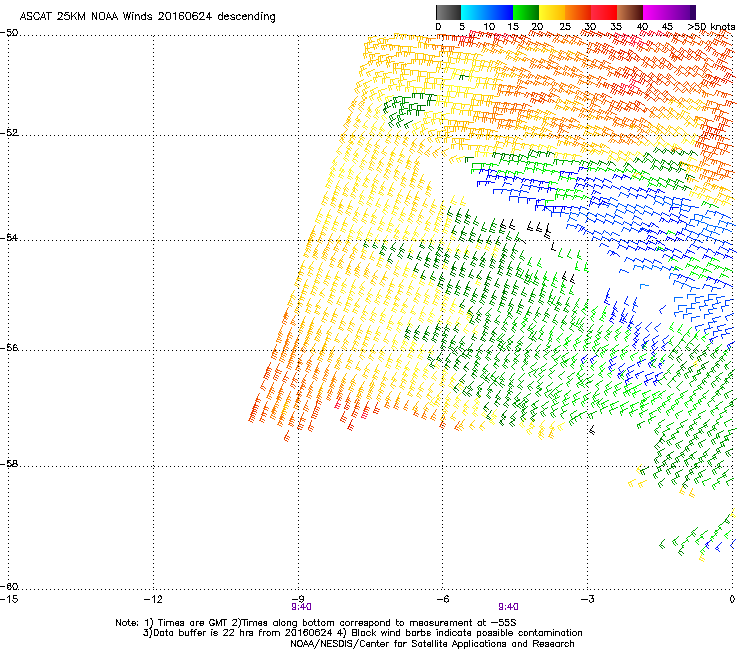Click the longitude label '-6'
This screenshot has width=740, height=650.
[x=442, y=599]
